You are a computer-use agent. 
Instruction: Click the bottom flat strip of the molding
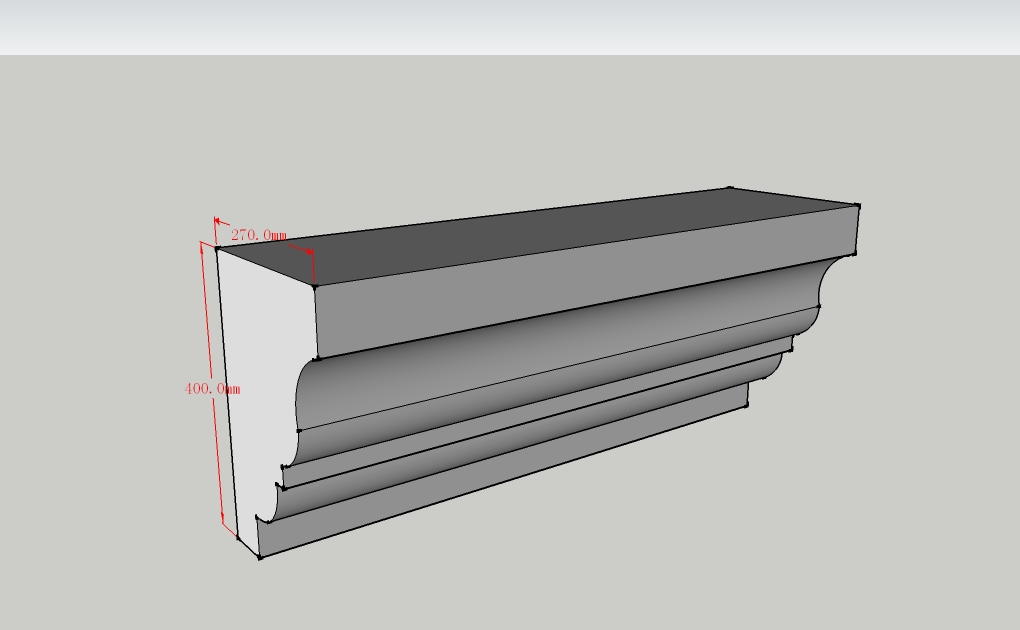click(501, 472)
